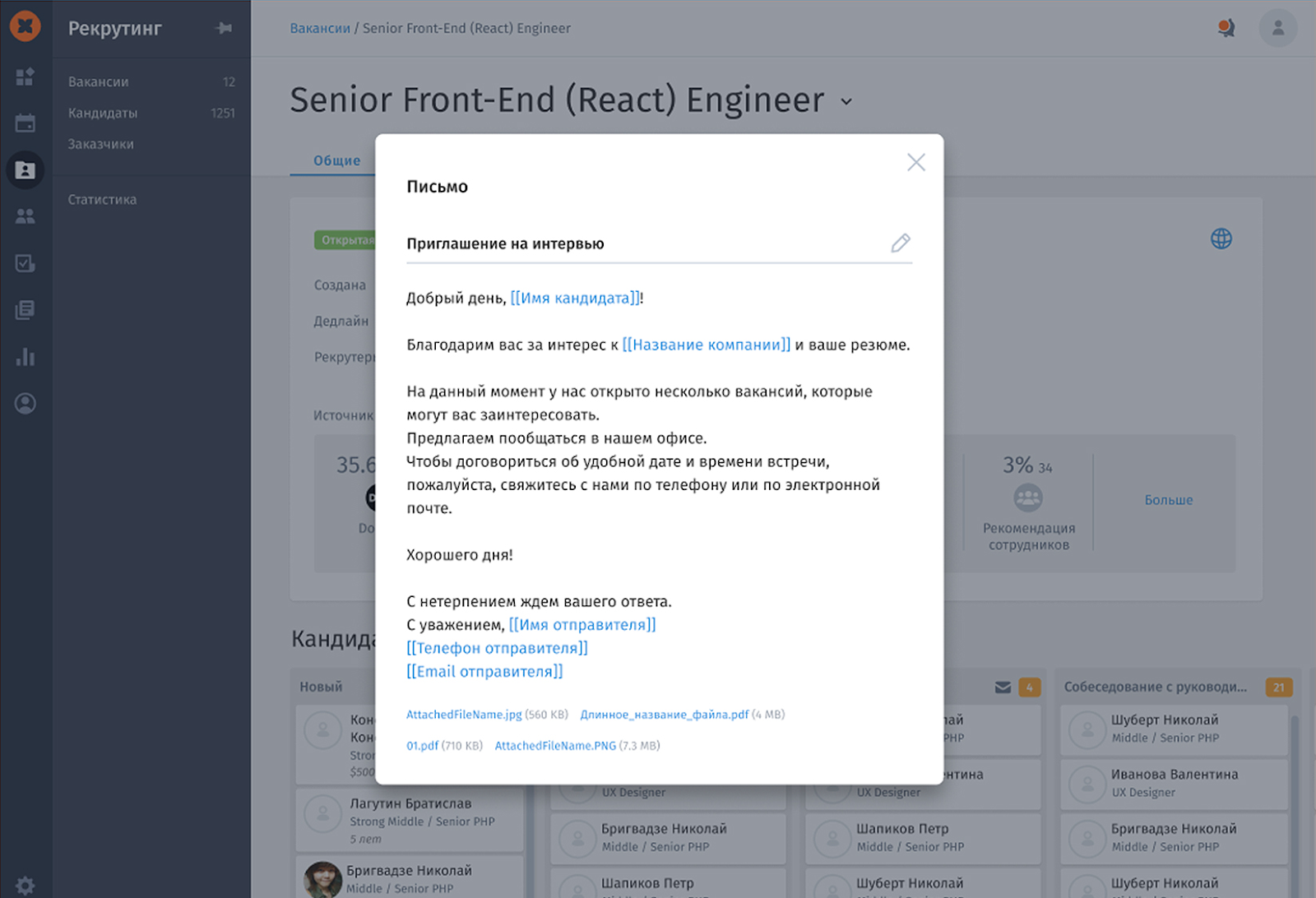The image size is (1316, 898).
Task: Open the calendar icon in sidebar
Action: point(25,123)
